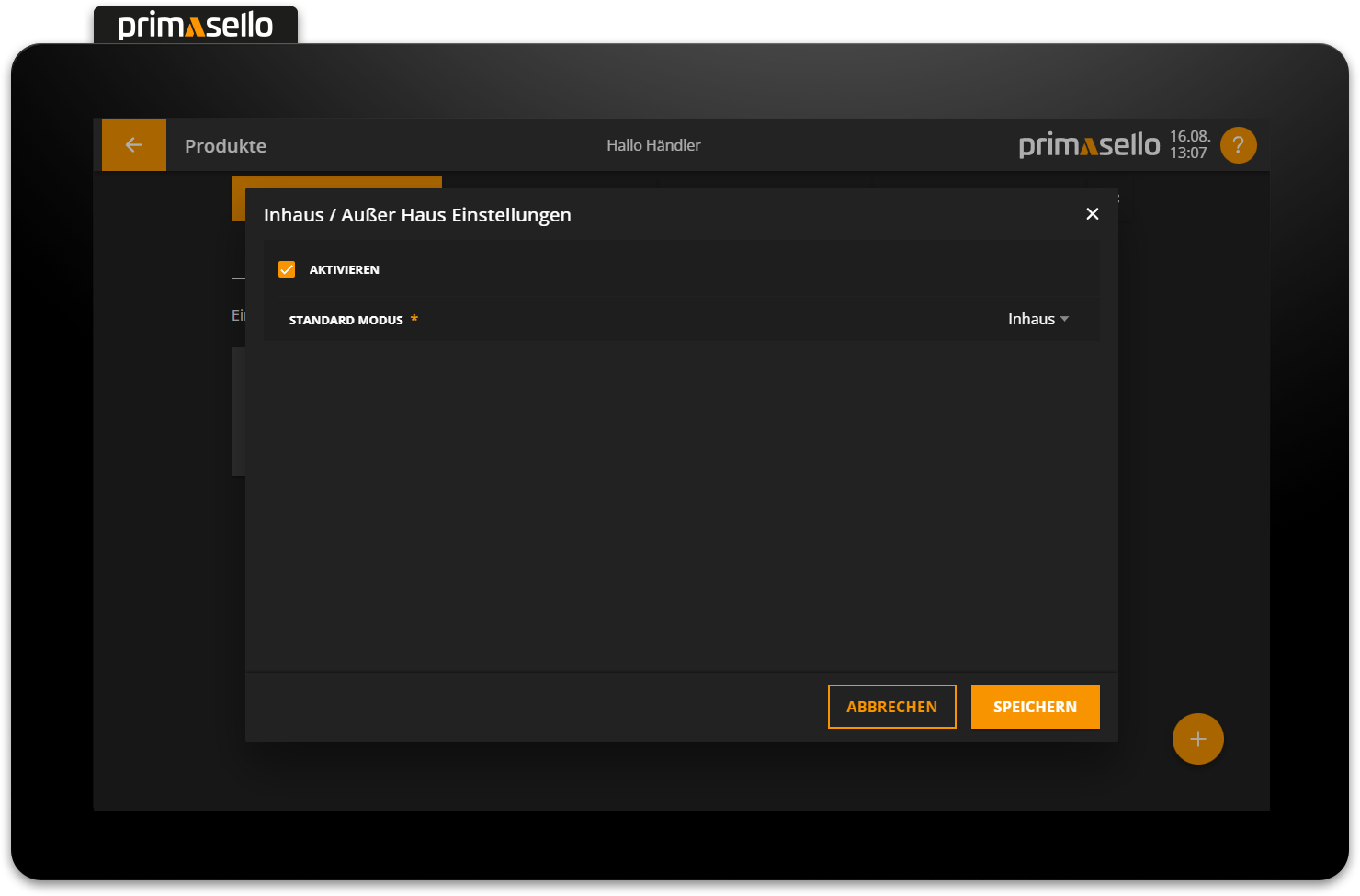Close the Einstellungen dialog with the X
This screenshot has height=896, width=1360.
1092,213
